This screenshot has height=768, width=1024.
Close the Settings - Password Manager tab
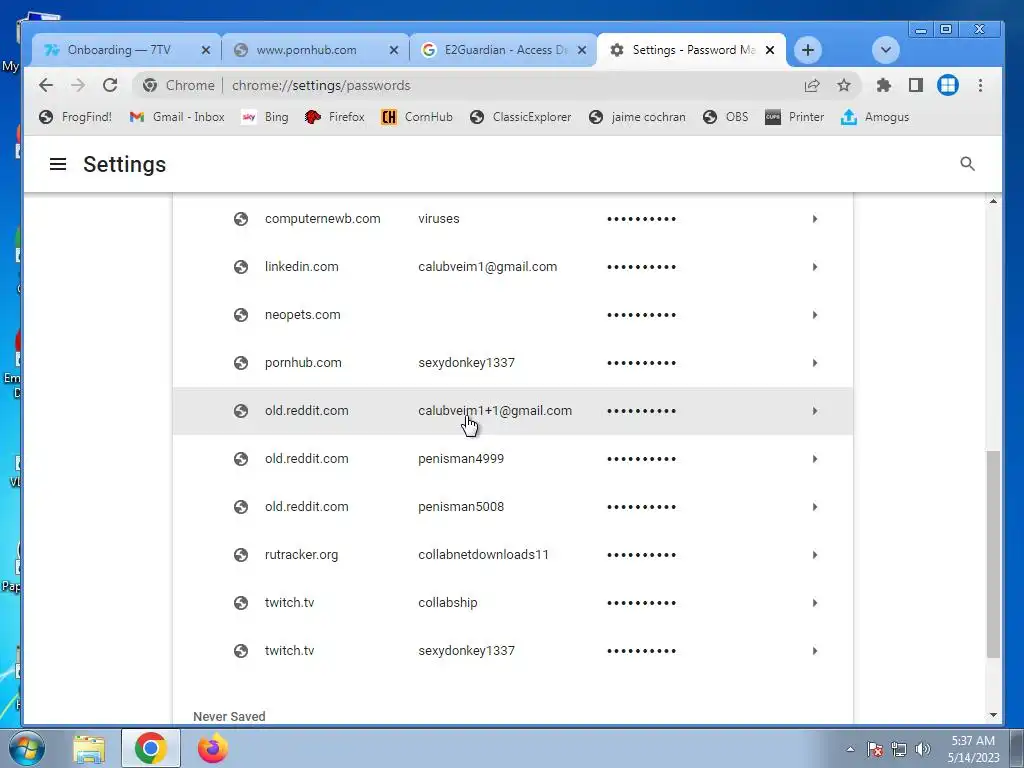[x=770, y=50]
